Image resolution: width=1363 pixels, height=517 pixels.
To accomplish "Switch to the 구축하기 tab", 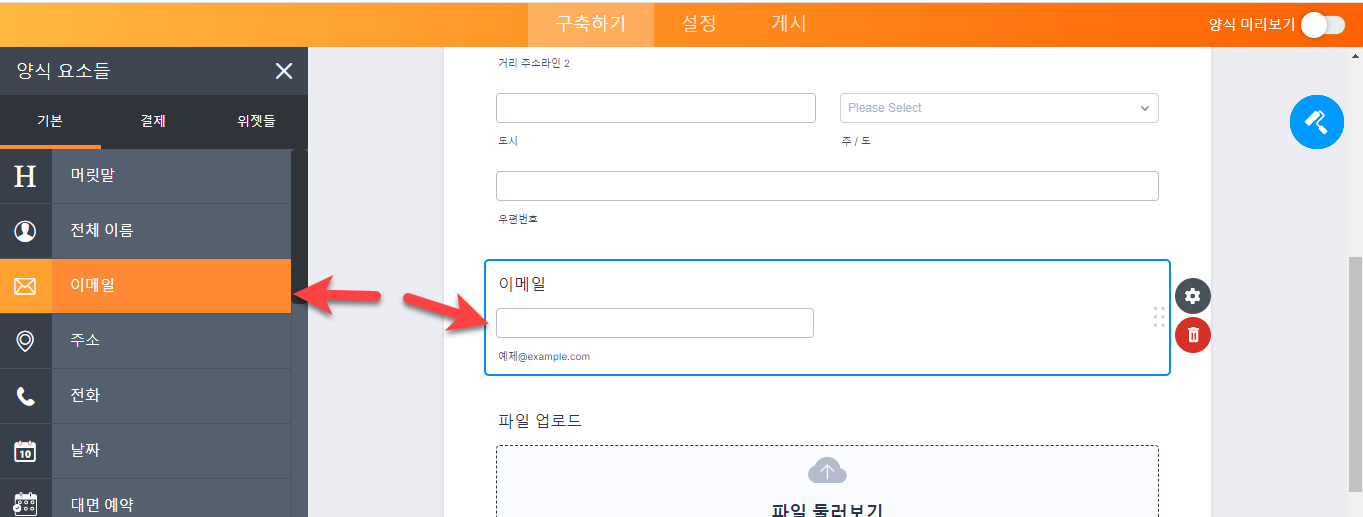I will pyautogui.click(x=591, y=24).
